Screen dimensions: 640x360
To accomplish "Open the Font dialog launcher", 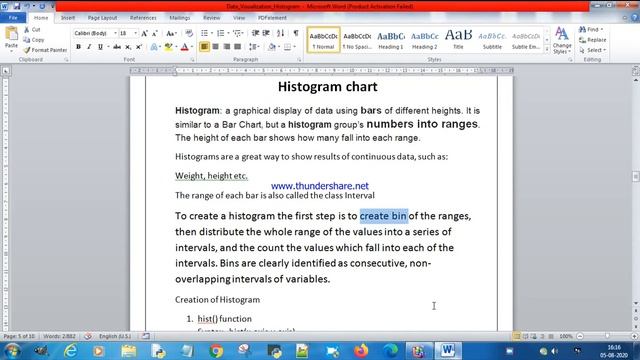I will [x=192, y=60].
